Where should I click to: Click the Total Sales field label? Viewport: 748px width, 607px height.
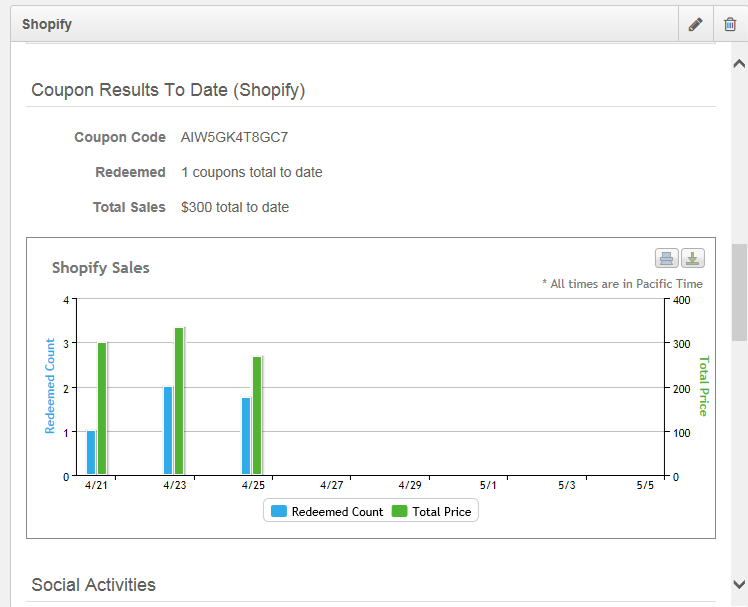coord(129,207)
